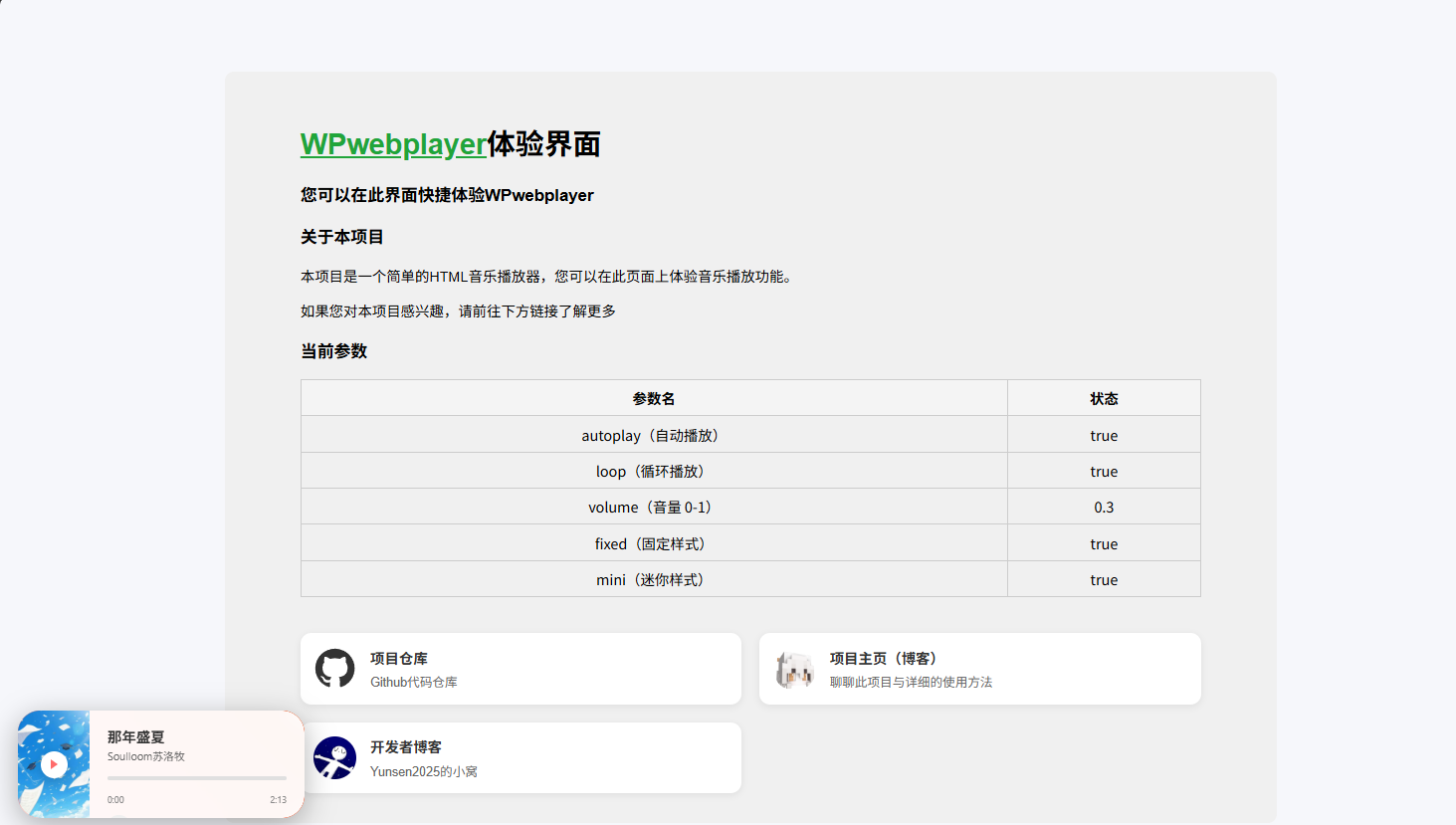Click the 状态 column header
Screen dimensions: 1456x825
click(x=1104, y=399)
